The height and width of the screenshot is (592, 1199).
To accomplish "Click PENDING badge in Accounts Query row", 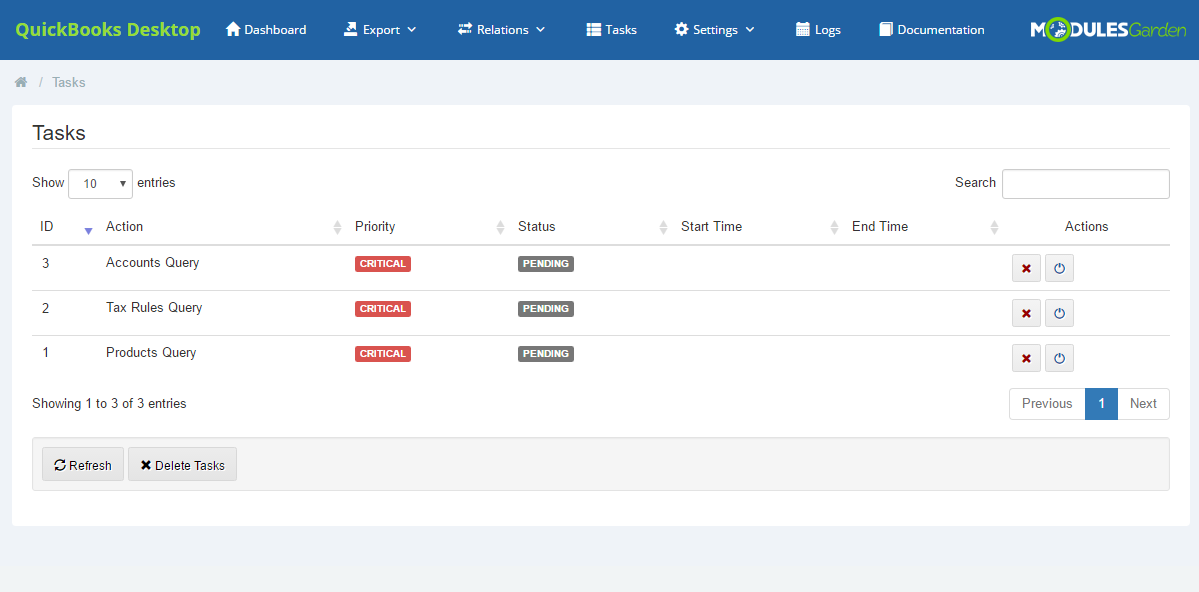I will click(546, 264).
